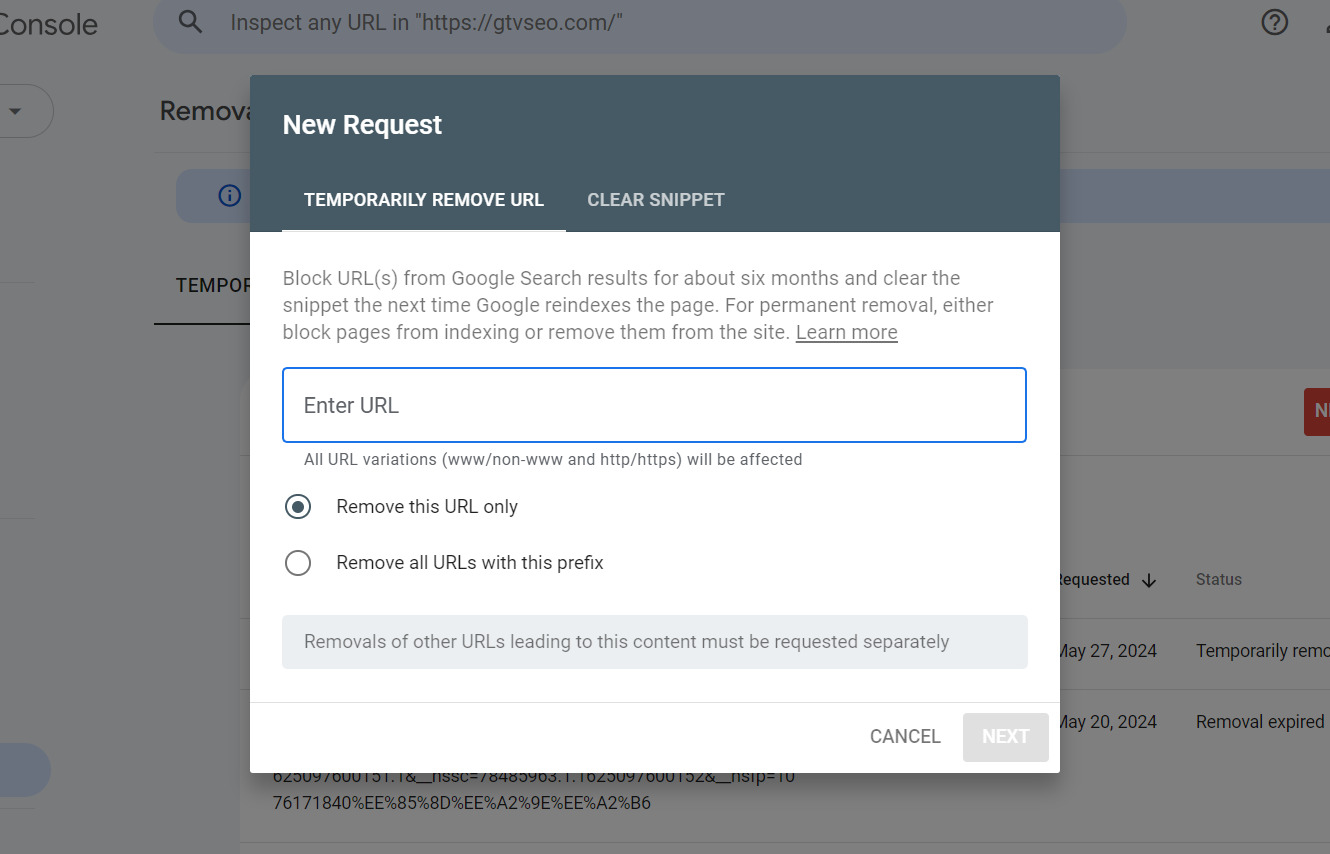Select the May 27, 2024 removal row
Viewport: 1330px width, 854px height.
[1190, 651]
